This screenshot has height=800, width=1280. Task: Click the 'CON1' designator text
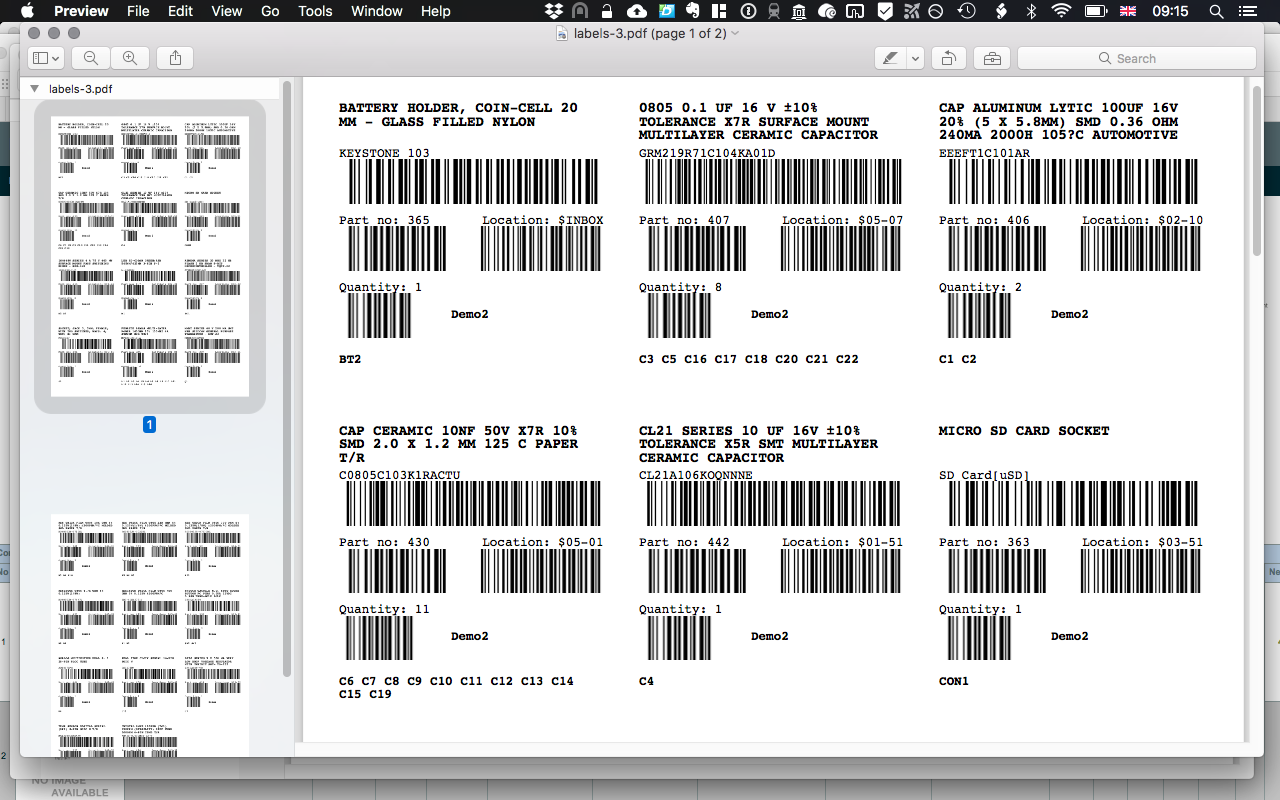[x=954, y=681]
